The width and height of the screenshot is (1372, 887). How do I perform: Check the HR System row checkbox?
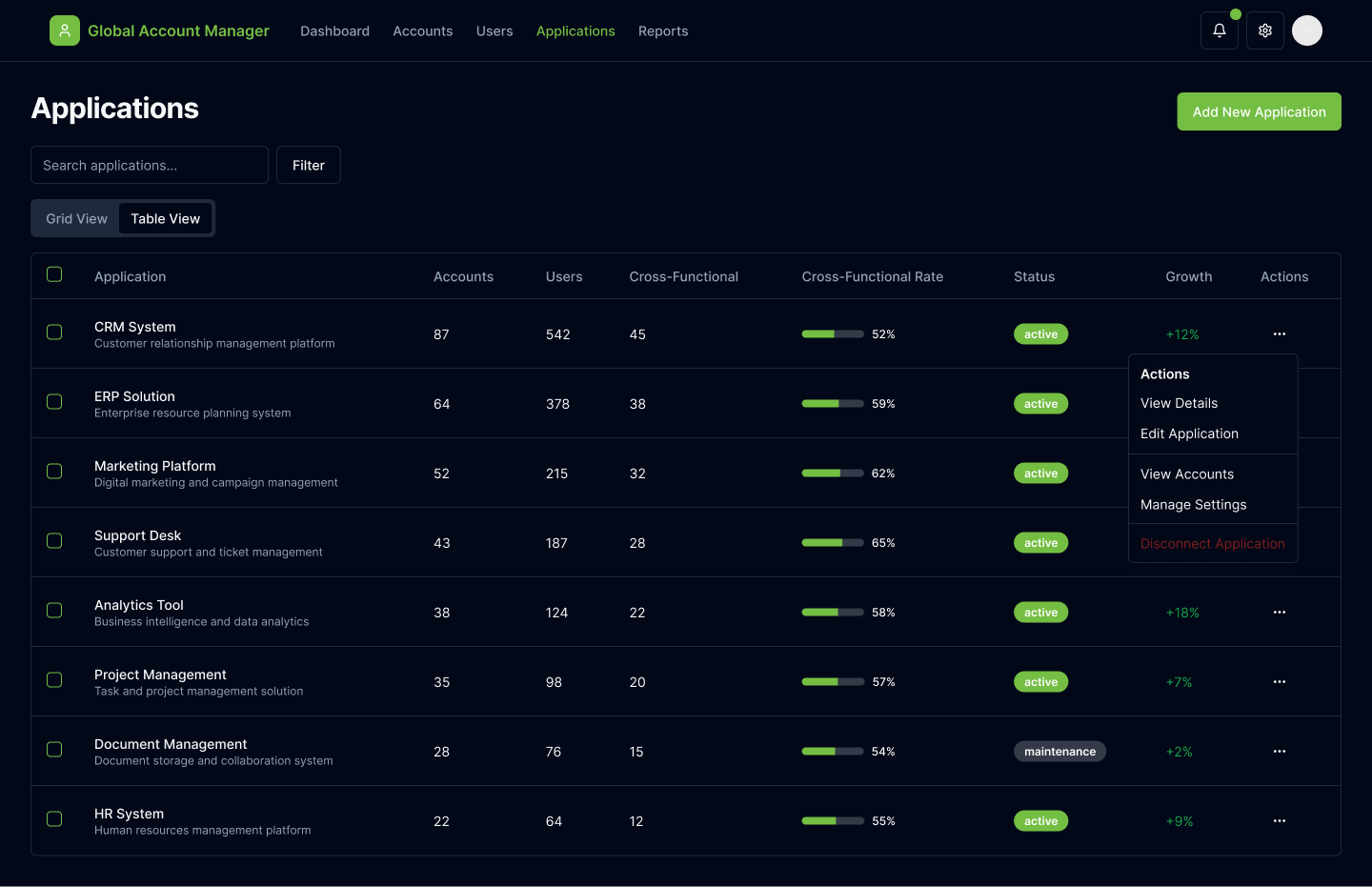point(54,819)
